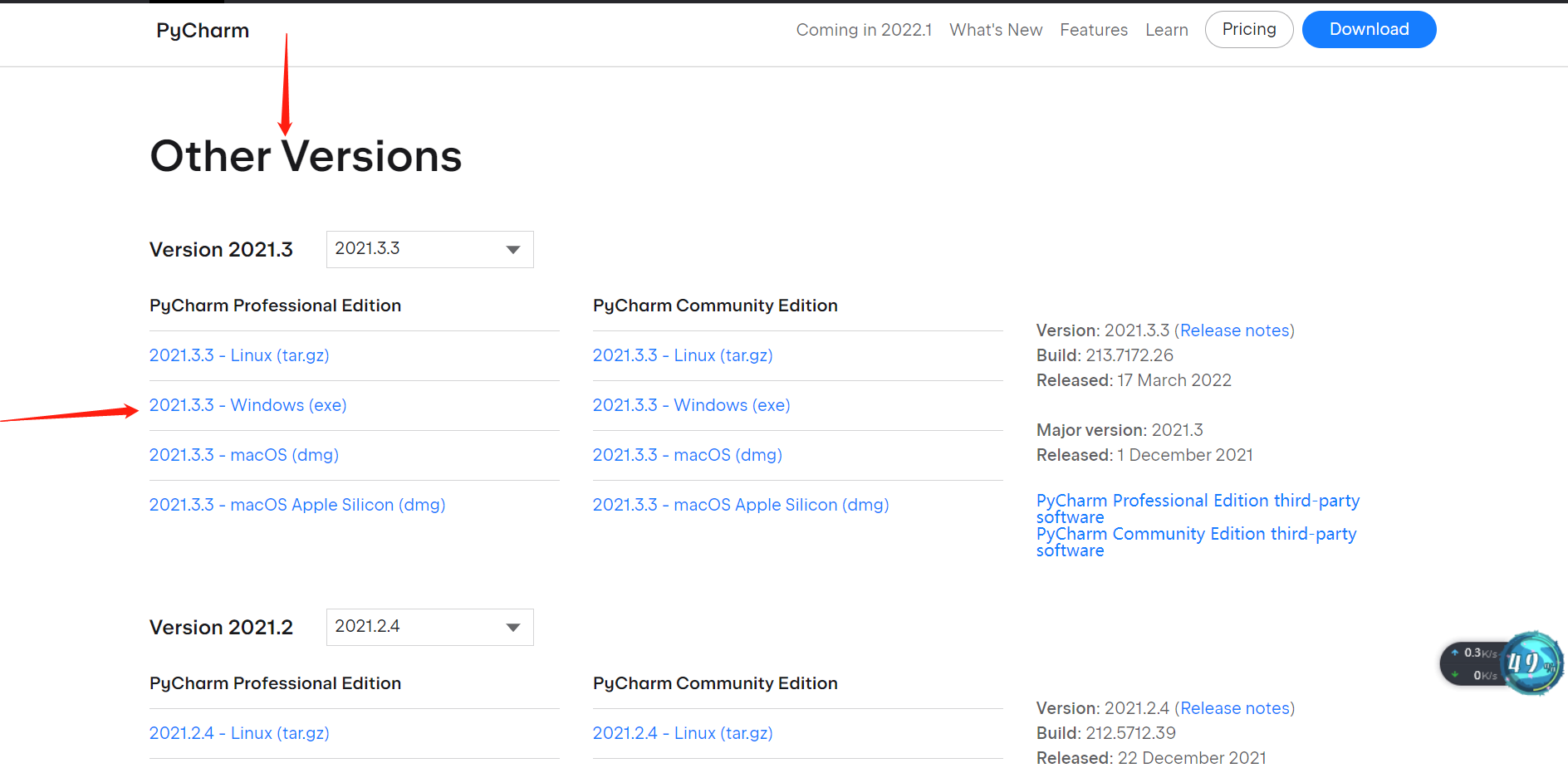Image resolution: width=1568 pixels, height=768 pixels.
Task: Click the Released: 17 March 2022 text
Action: click(x=1134, y=380)
